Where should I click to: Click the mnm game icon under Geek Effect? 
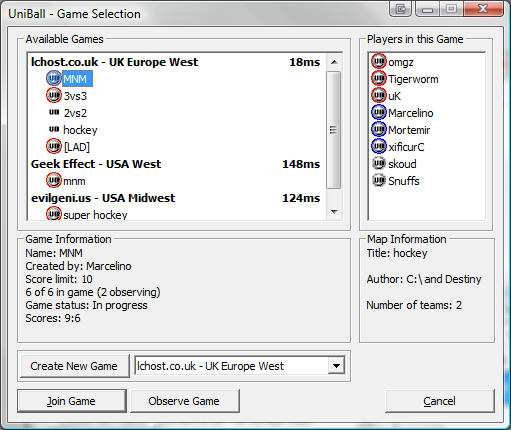tap(54, 181)
